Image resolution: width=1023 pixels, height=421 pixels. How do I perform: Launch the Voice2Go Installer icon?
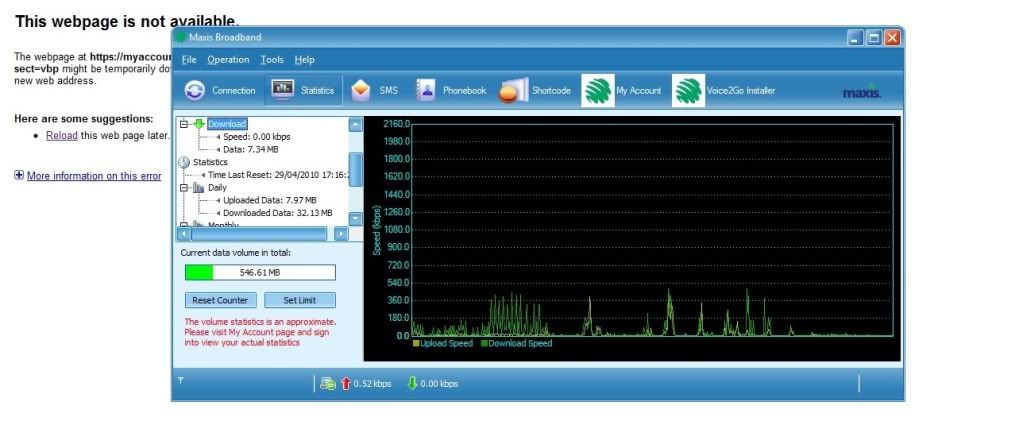coord(687,90)
